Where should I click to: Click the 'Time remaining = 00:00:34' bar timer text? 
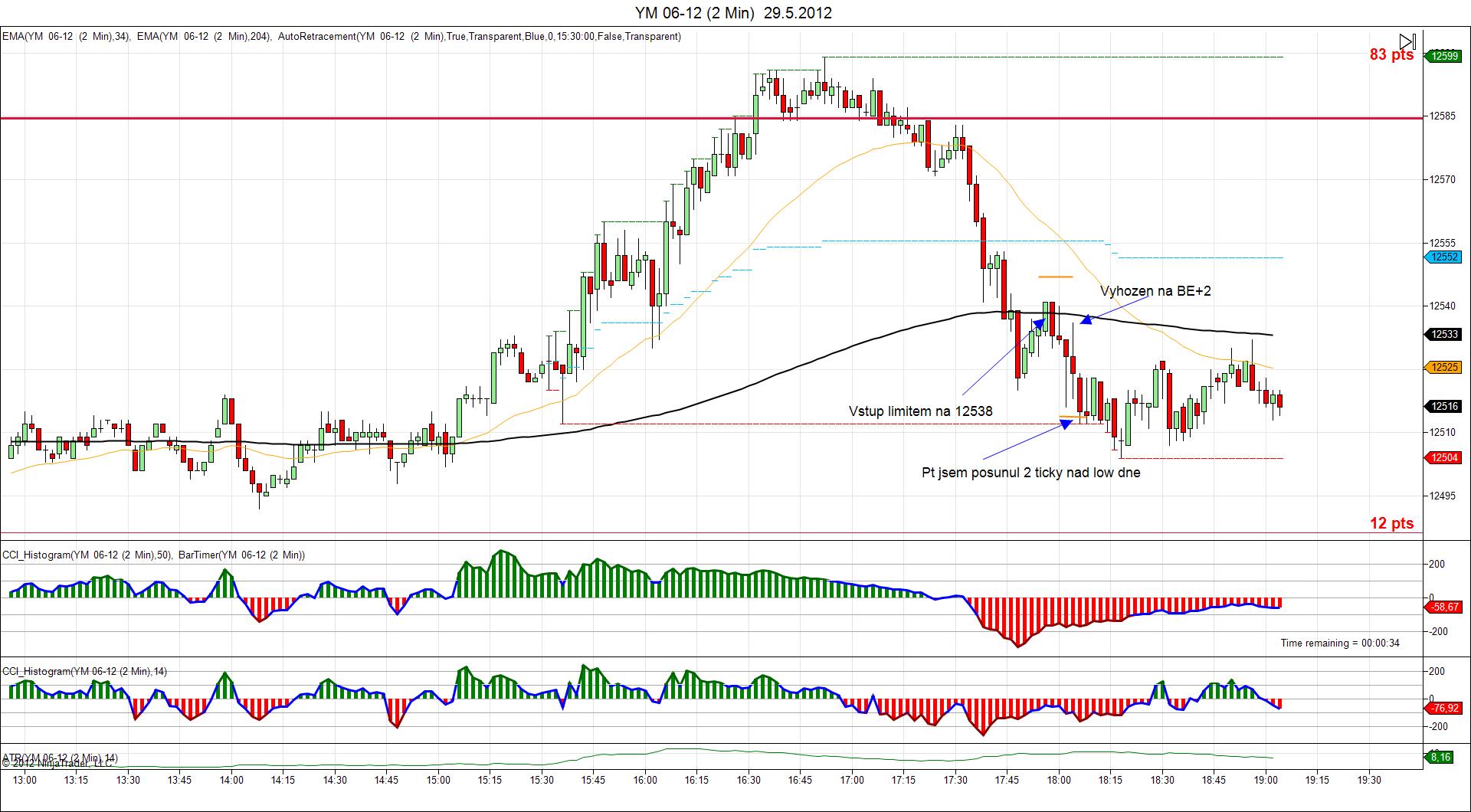point(1340,643)
